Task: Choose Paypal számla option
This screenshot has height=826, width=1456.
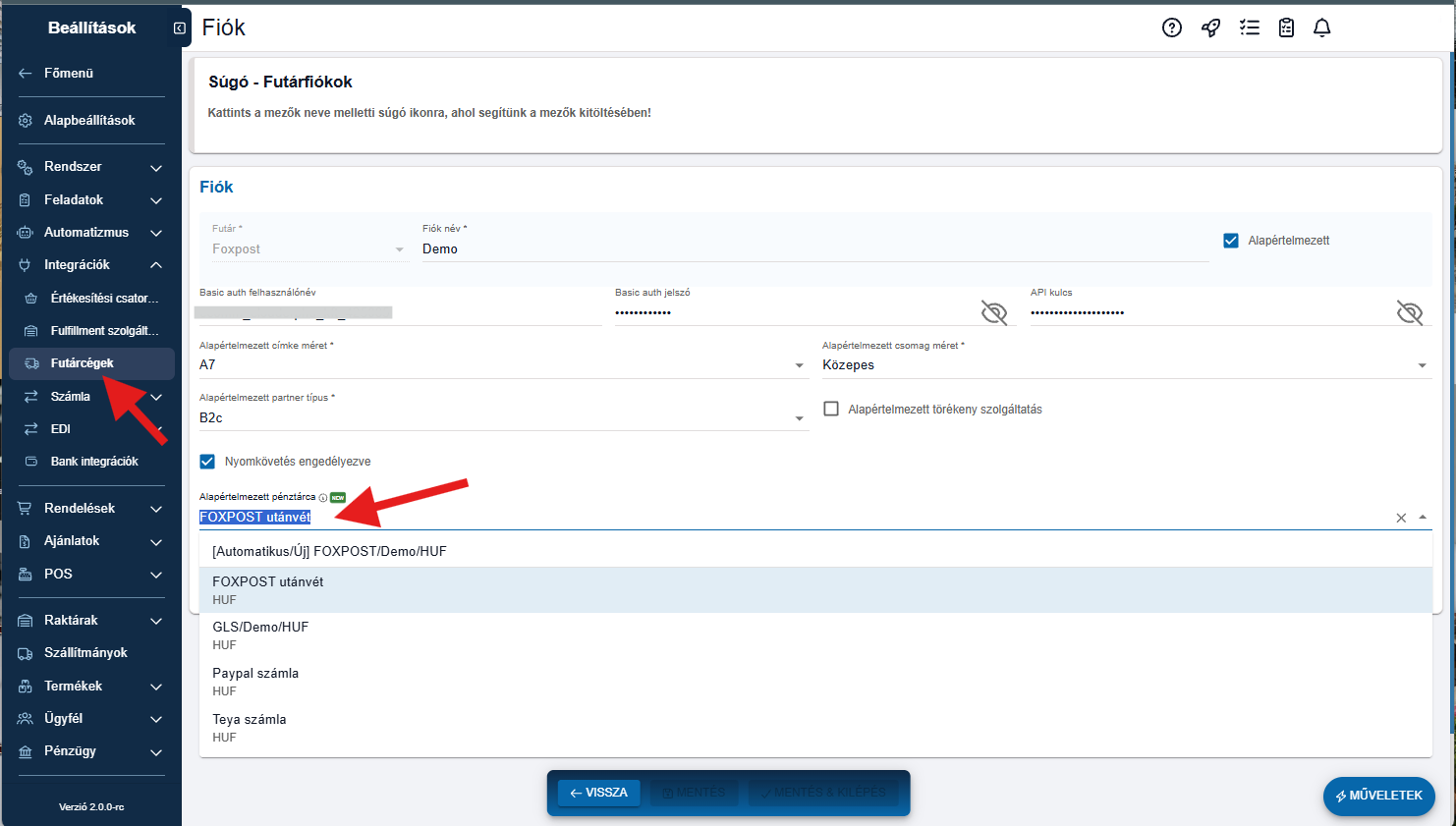Action: (x=255, y=681)
